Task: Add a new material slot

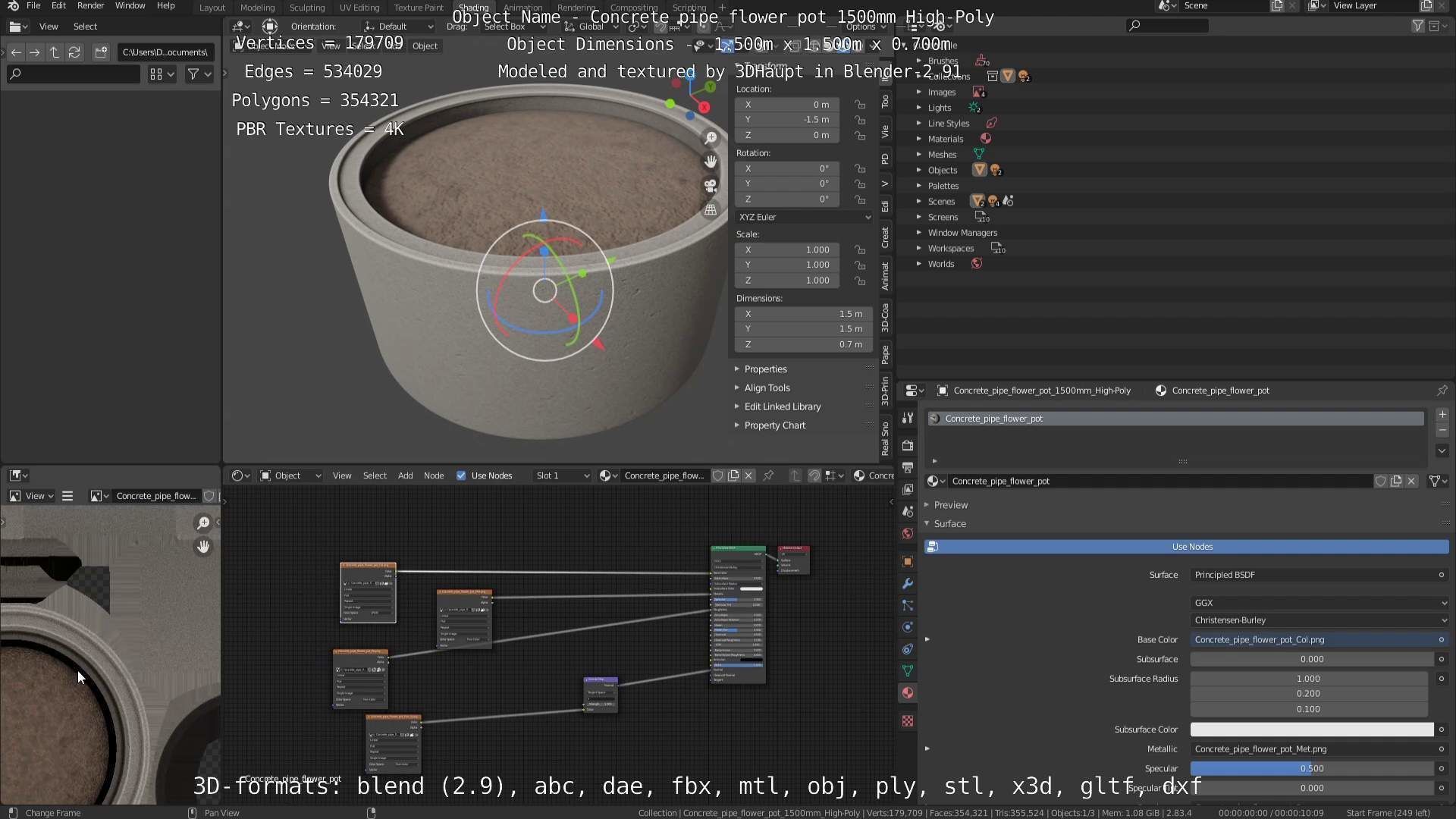Action: [1442, 415]
